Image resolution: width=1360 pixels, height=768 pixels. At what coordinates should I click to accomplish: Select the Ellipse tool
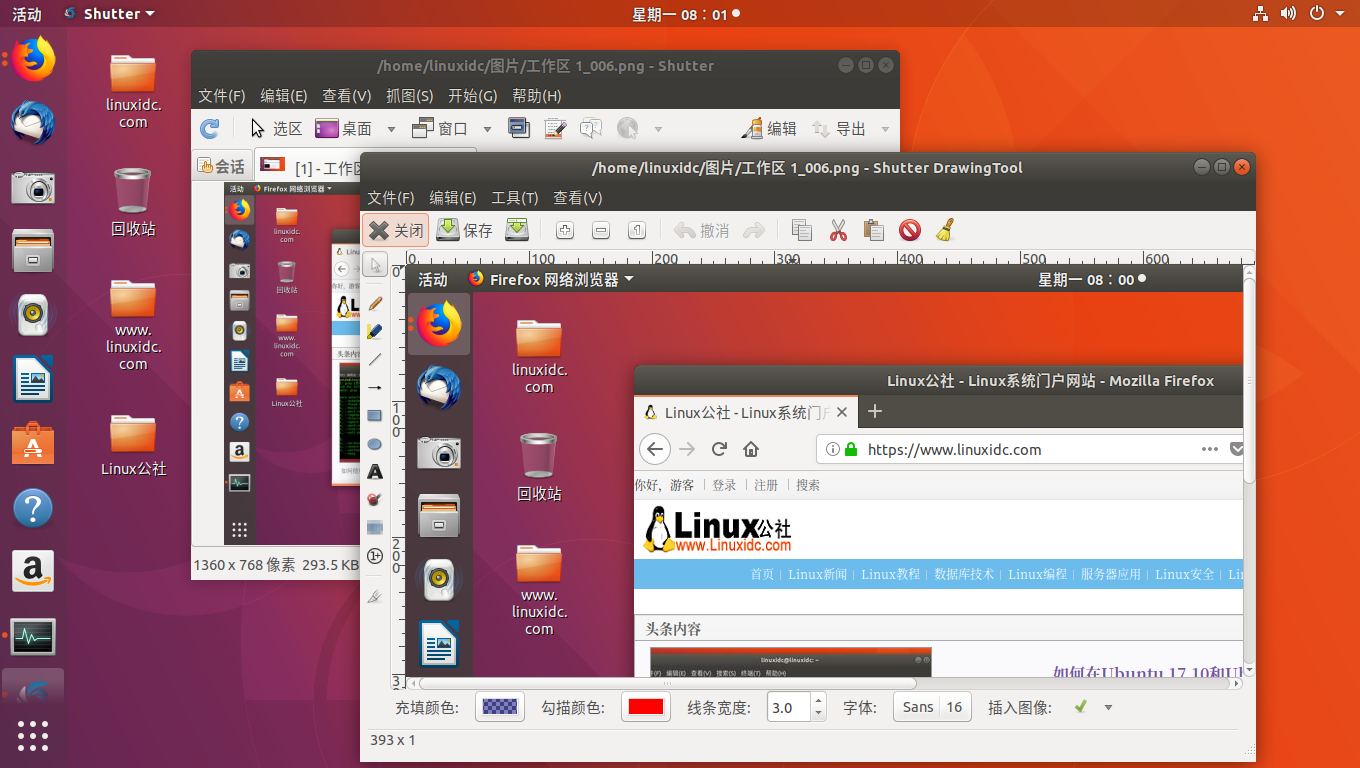pos(375,443)
